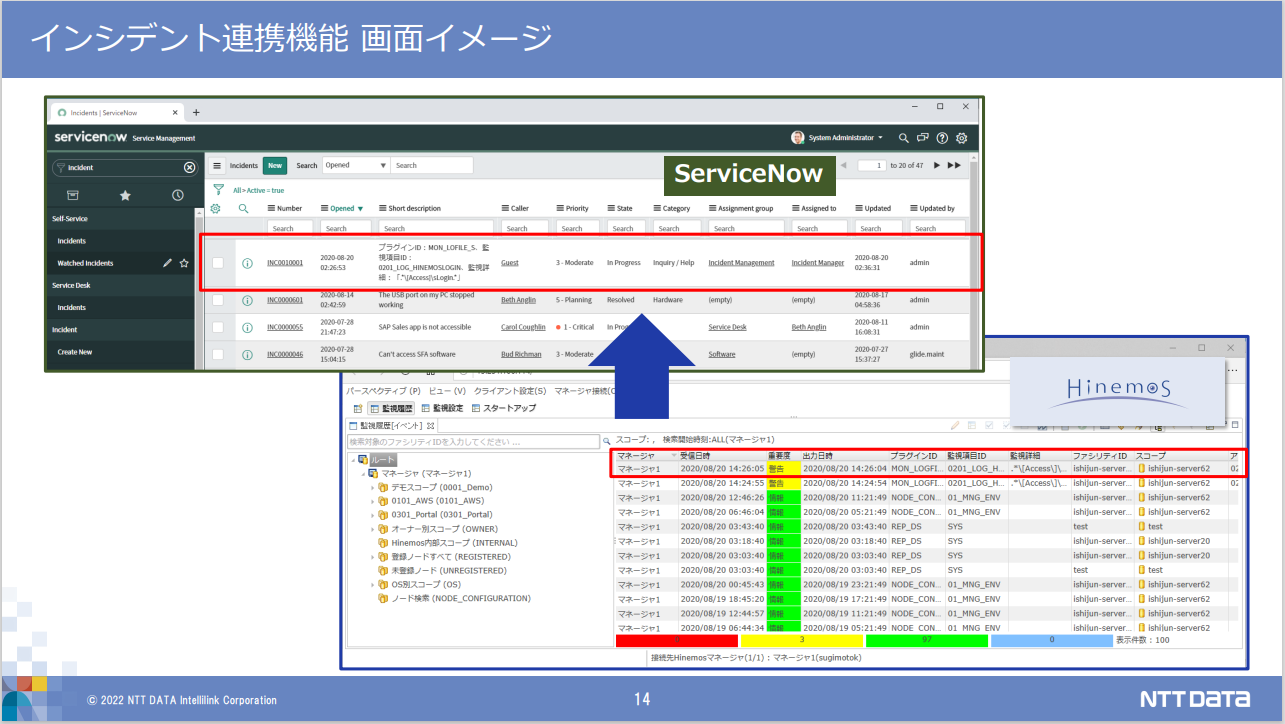Image resolution: width=1285 pixels, height=724 pixels.
Task: Open Carol Coughlin caller link
Action: pyautogui.click(x=523, y=327)
